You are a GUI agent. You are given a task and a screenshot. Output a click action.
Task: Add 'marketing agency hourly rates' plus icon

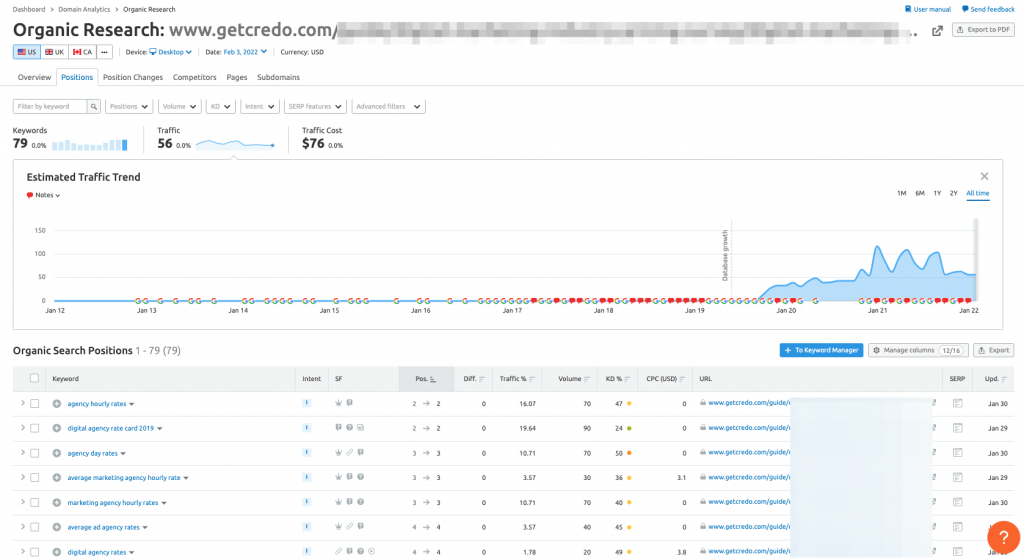pos(57,503)
